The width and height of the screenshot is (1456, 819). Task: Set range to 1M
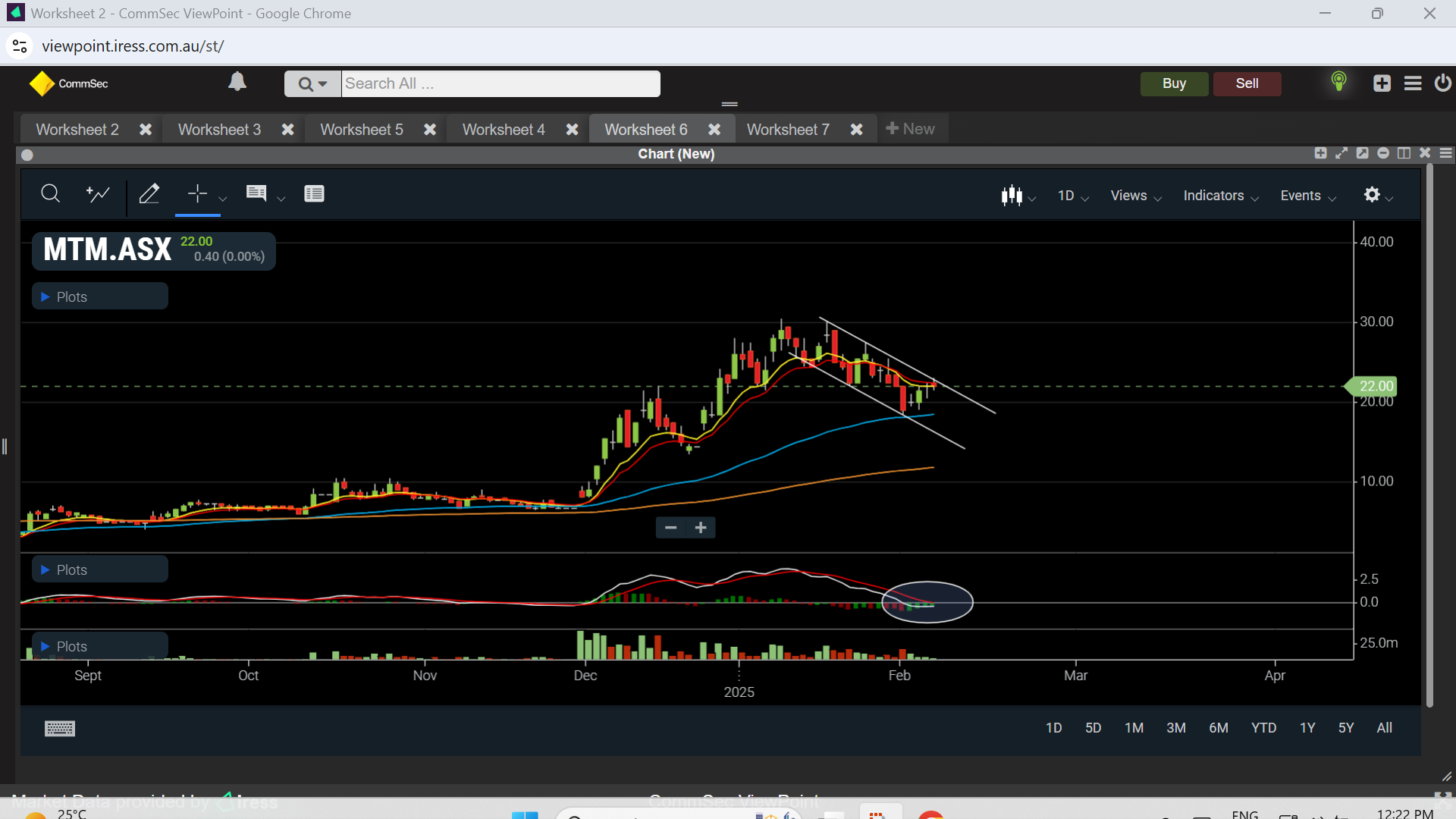click(1134, 728)
